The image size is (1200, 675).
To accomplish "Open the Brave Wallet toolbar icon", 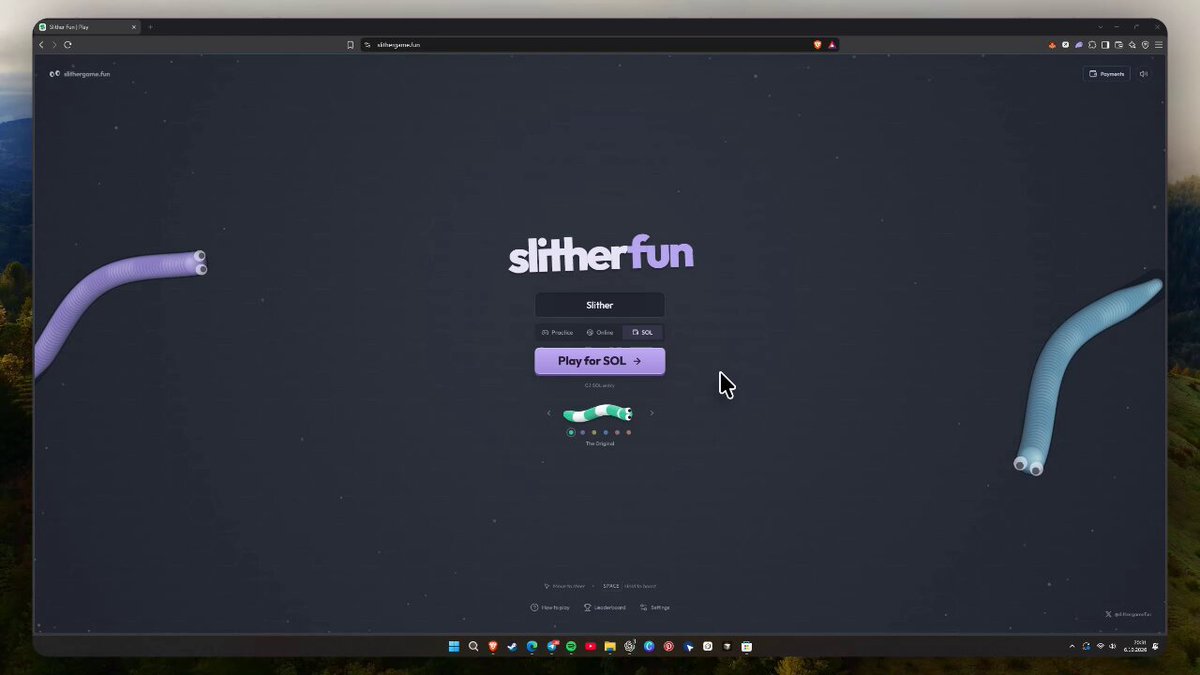I will pos(1119,45).
